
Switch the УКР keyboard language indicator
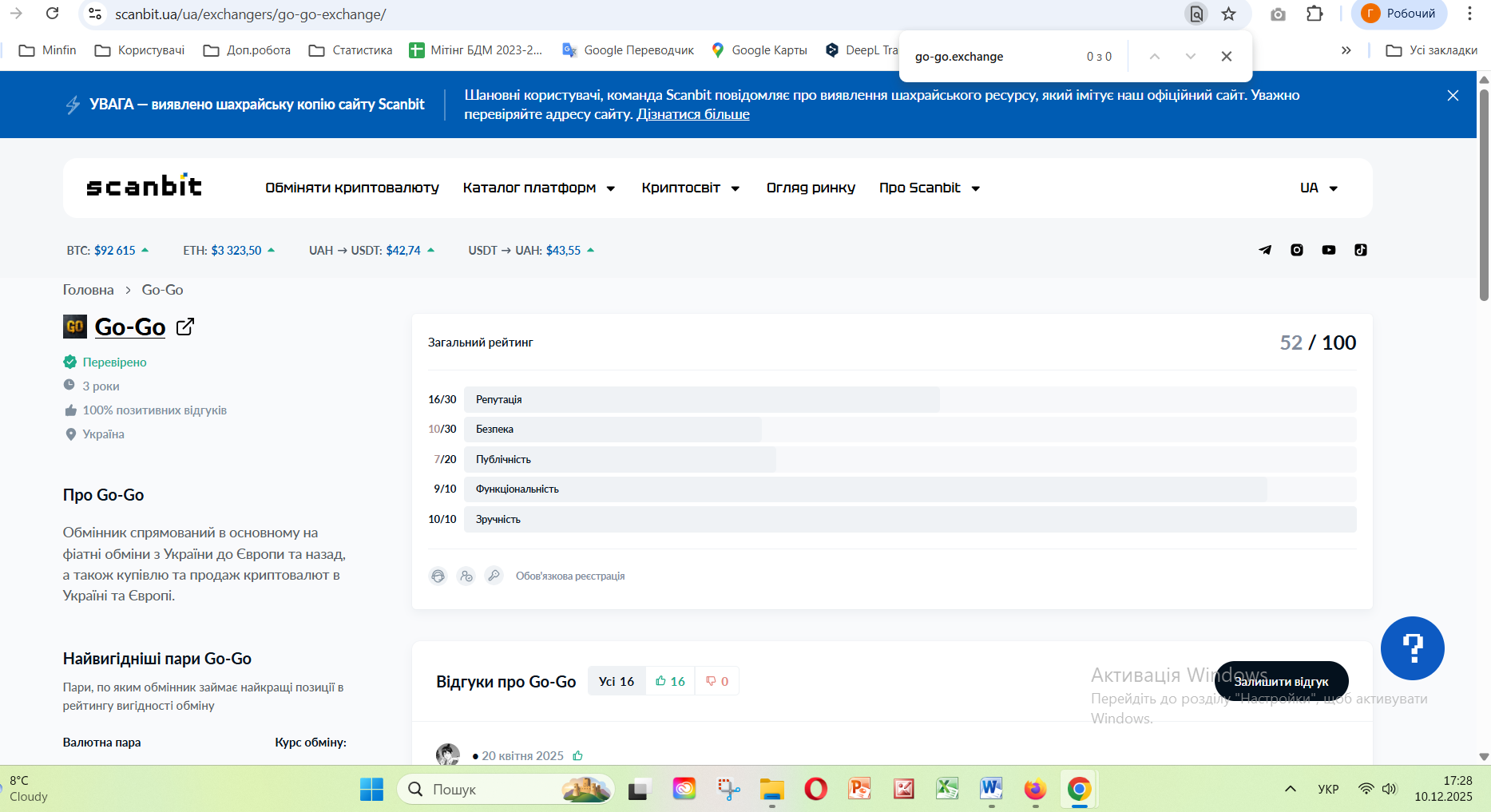1328,789
